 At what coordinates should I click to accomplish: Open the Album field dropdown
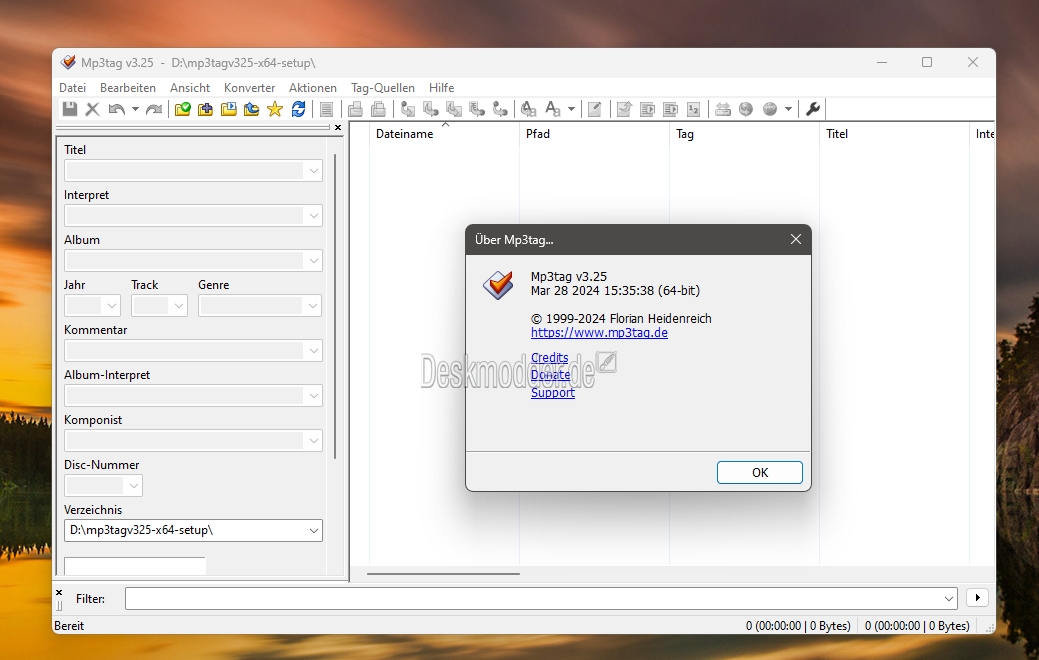tap(313, 261)
